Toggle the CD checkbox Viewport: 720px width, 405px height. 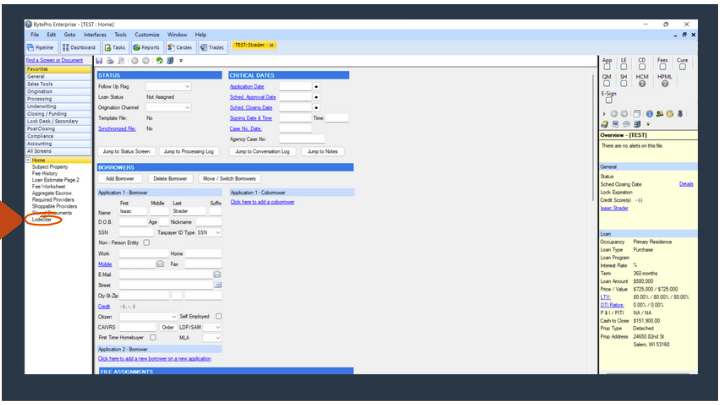[x=642, y=67]
